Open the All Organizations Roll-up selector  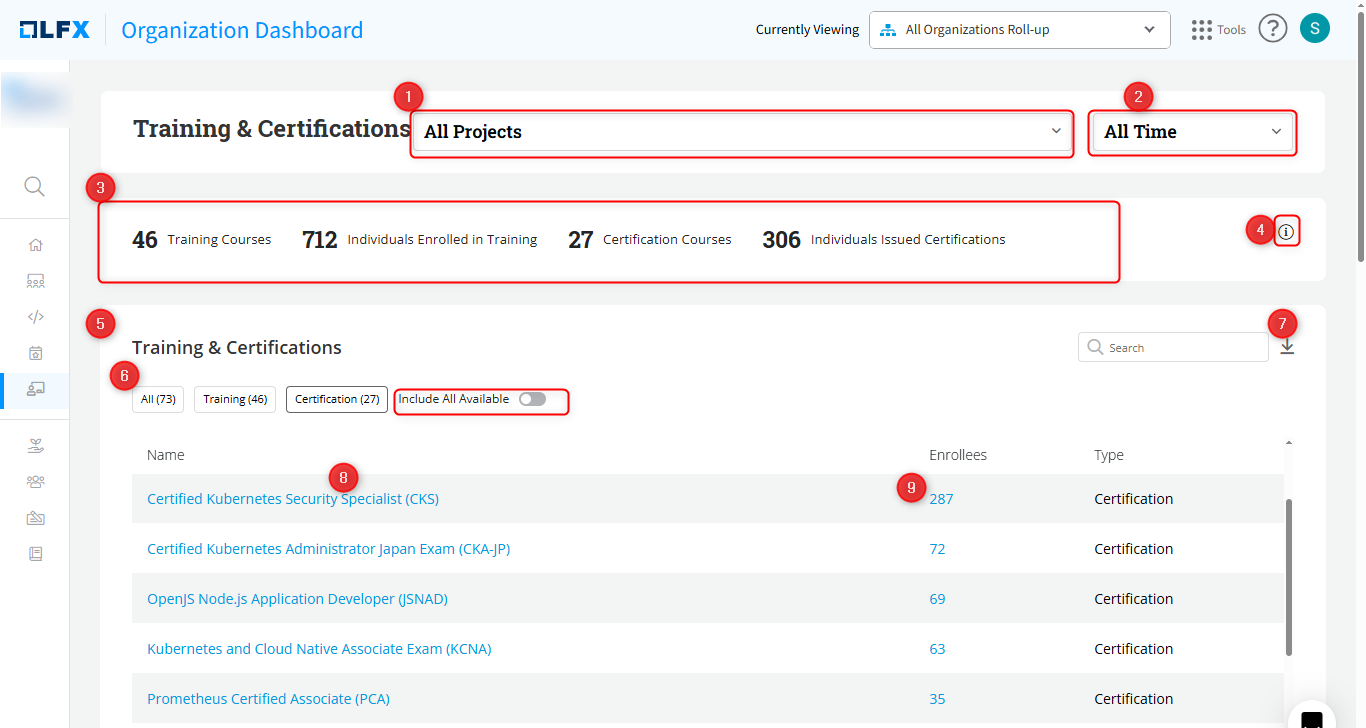(x=1019, y=30)
